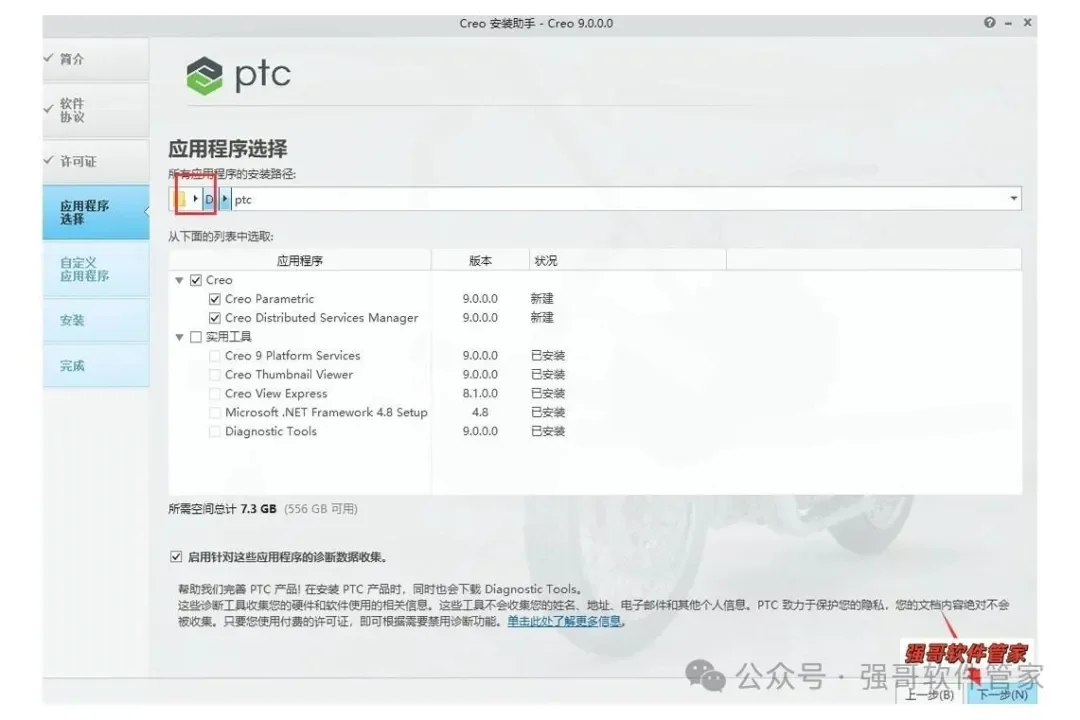Image resolution: width=1080 pixels, height=720 pixels.
Task: Check Creo View Express box
Action: pyautogui.click(x=214, y=393)
